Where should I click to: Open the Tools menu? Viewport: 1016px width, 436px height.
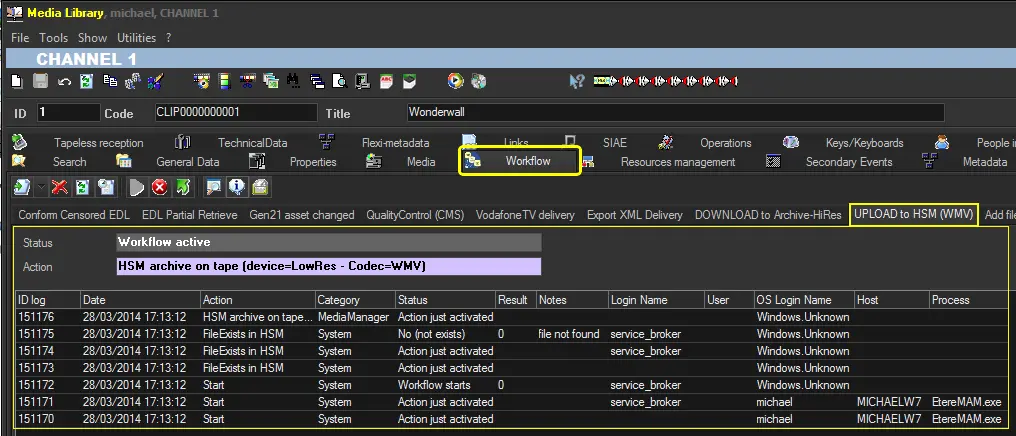pos(53,38)
